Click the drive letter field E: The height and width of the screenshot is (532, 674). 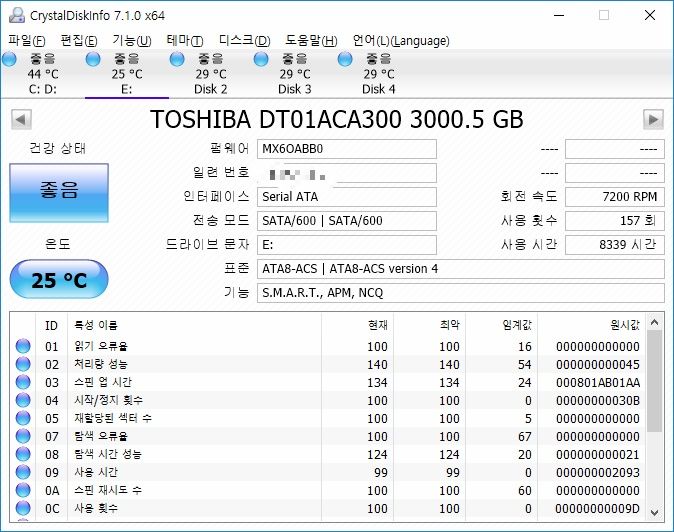tap(347, 245)
